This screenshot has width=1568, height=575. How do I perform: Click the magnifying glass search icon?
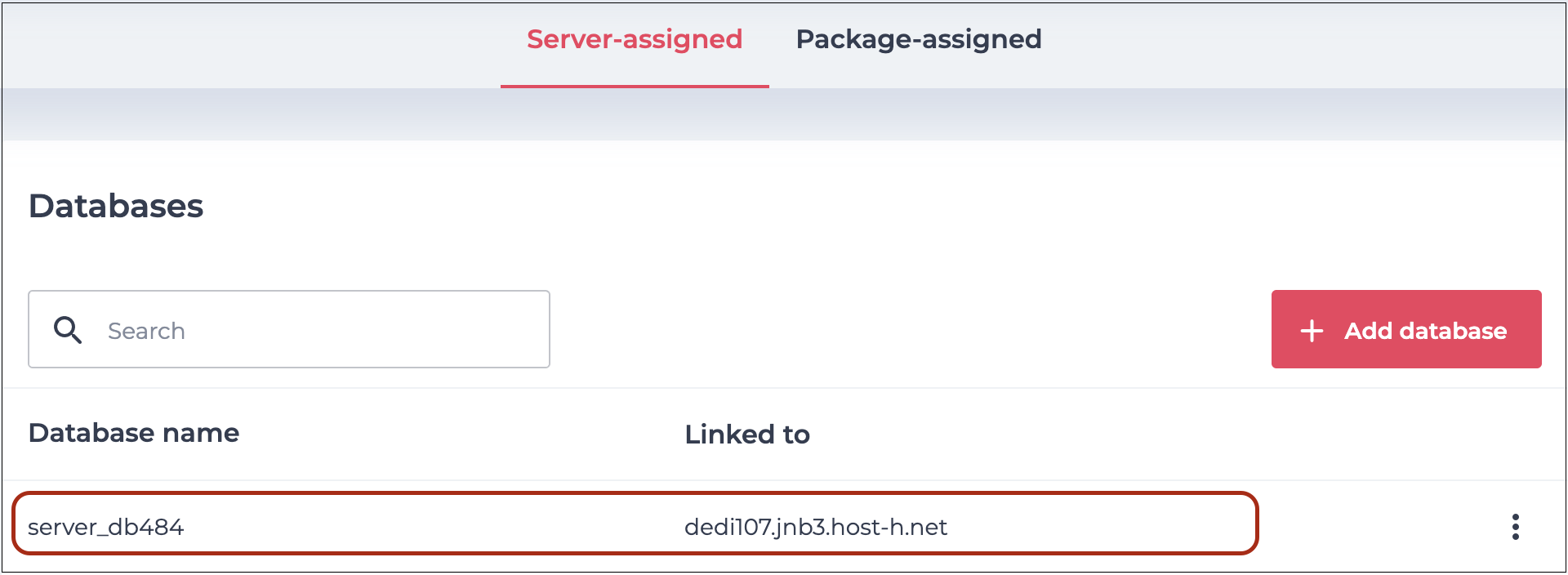(68, 330)
